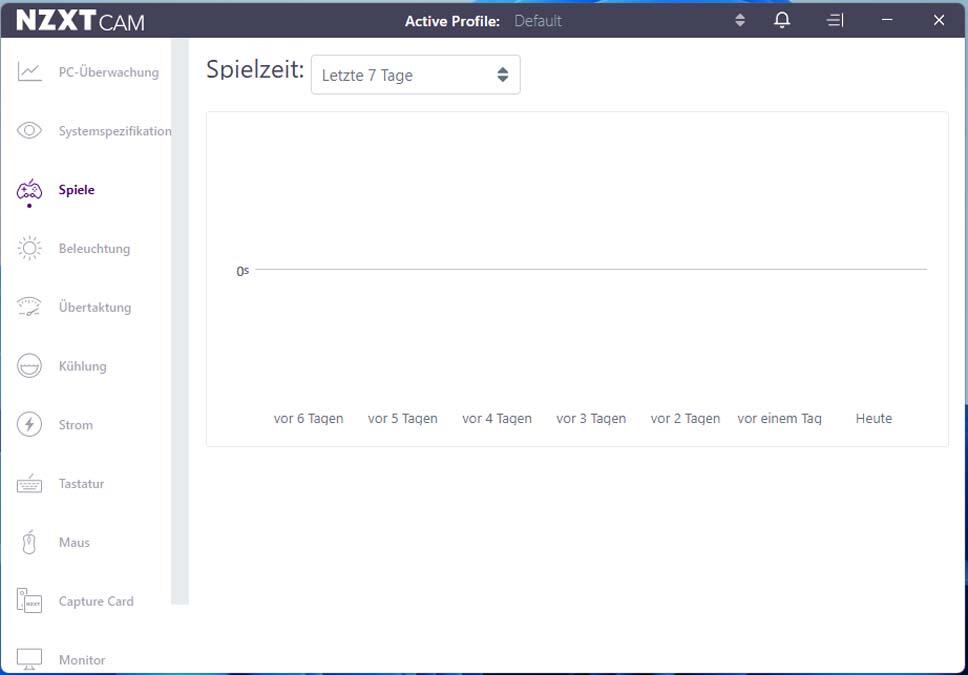968x675 pixels.
Task: Click the Strom lightning bolt icon
Action: 29,425
